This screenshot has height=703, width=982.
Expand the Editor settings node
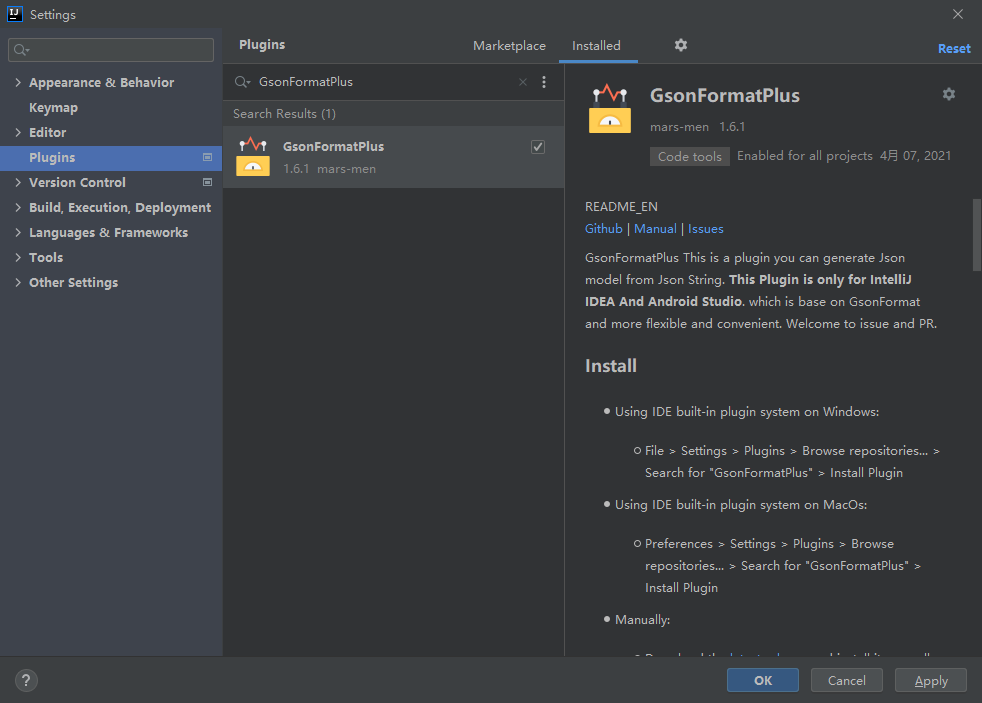(x=18, y=132)
